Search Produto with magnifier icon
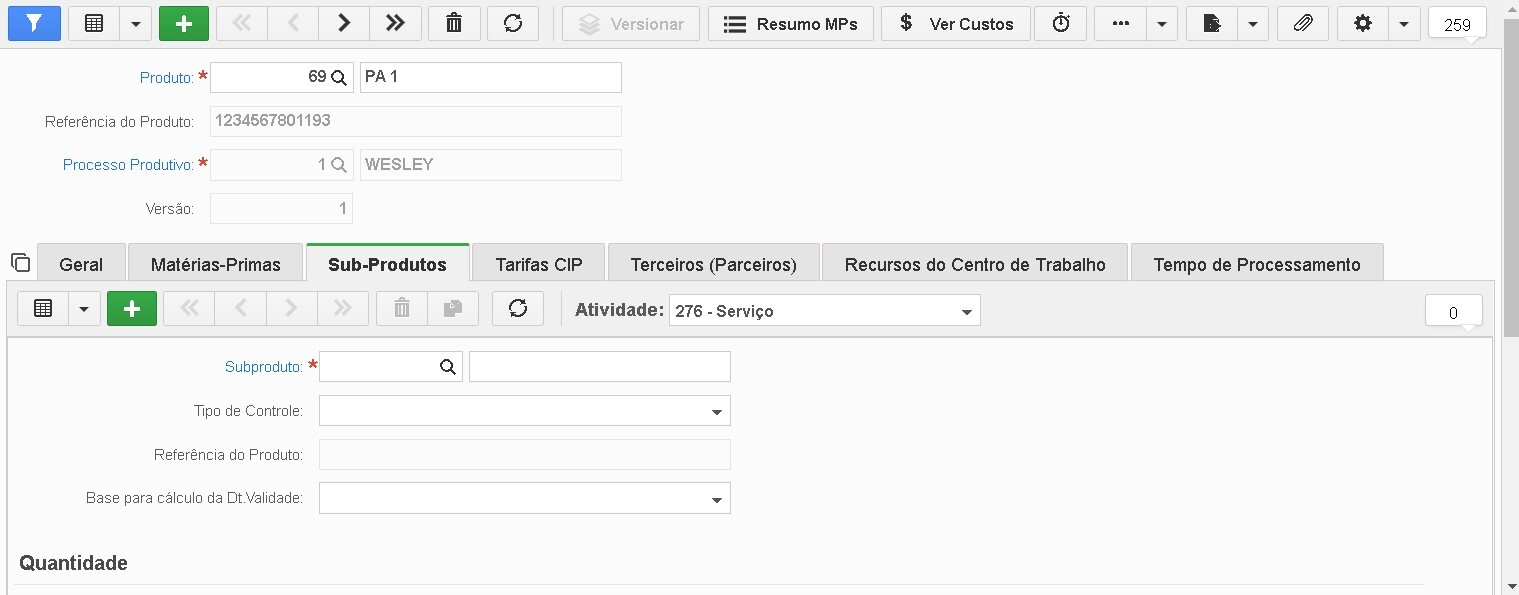The width and height of the screenshot is (1519, 595). (x=339, y=77)
